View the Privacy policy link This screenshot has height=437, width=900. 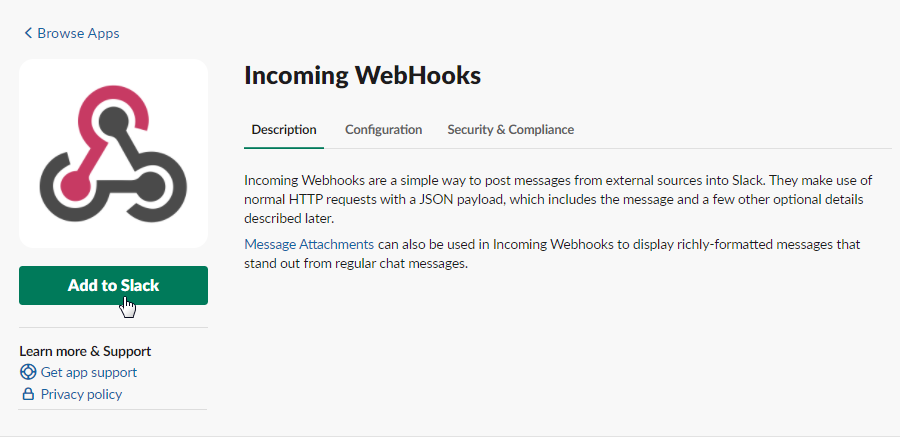[x=81, y=394]
